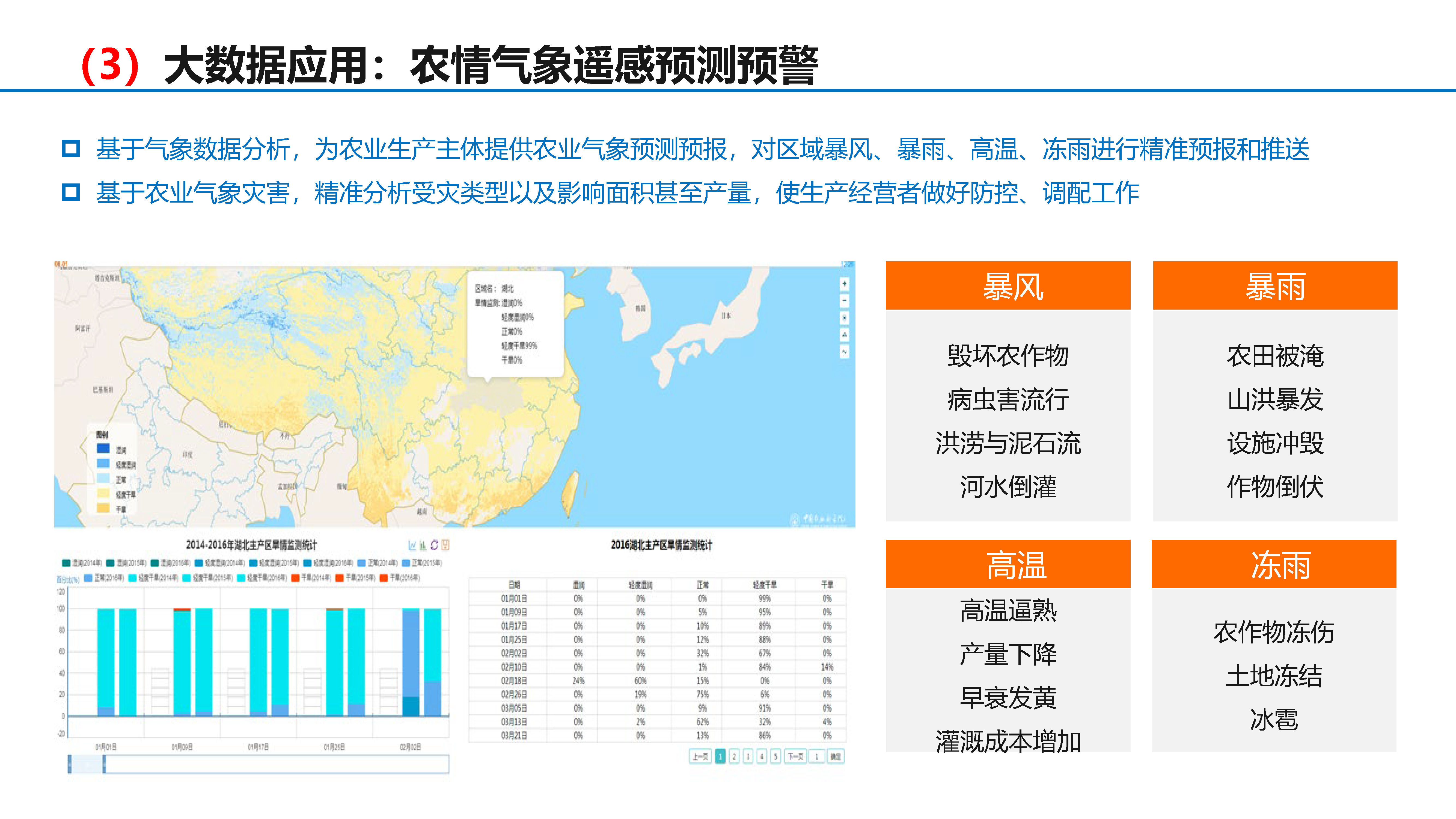Click the 毁坏农作物 text under 暴风
The width and height of the screenshot is (1456, 819).
click(1008, 356)
